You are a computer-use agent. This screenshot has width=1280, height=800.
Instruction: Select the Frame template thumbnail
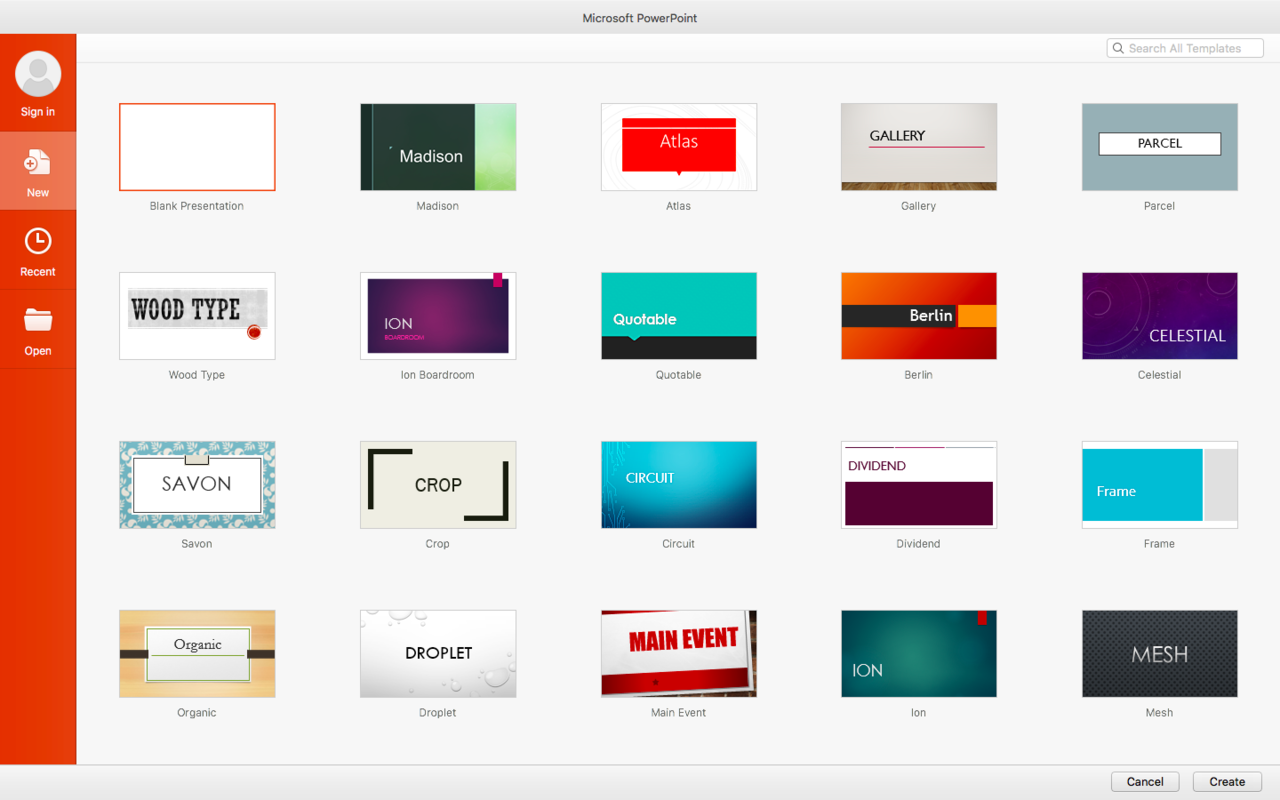[x=1160, y=485]
